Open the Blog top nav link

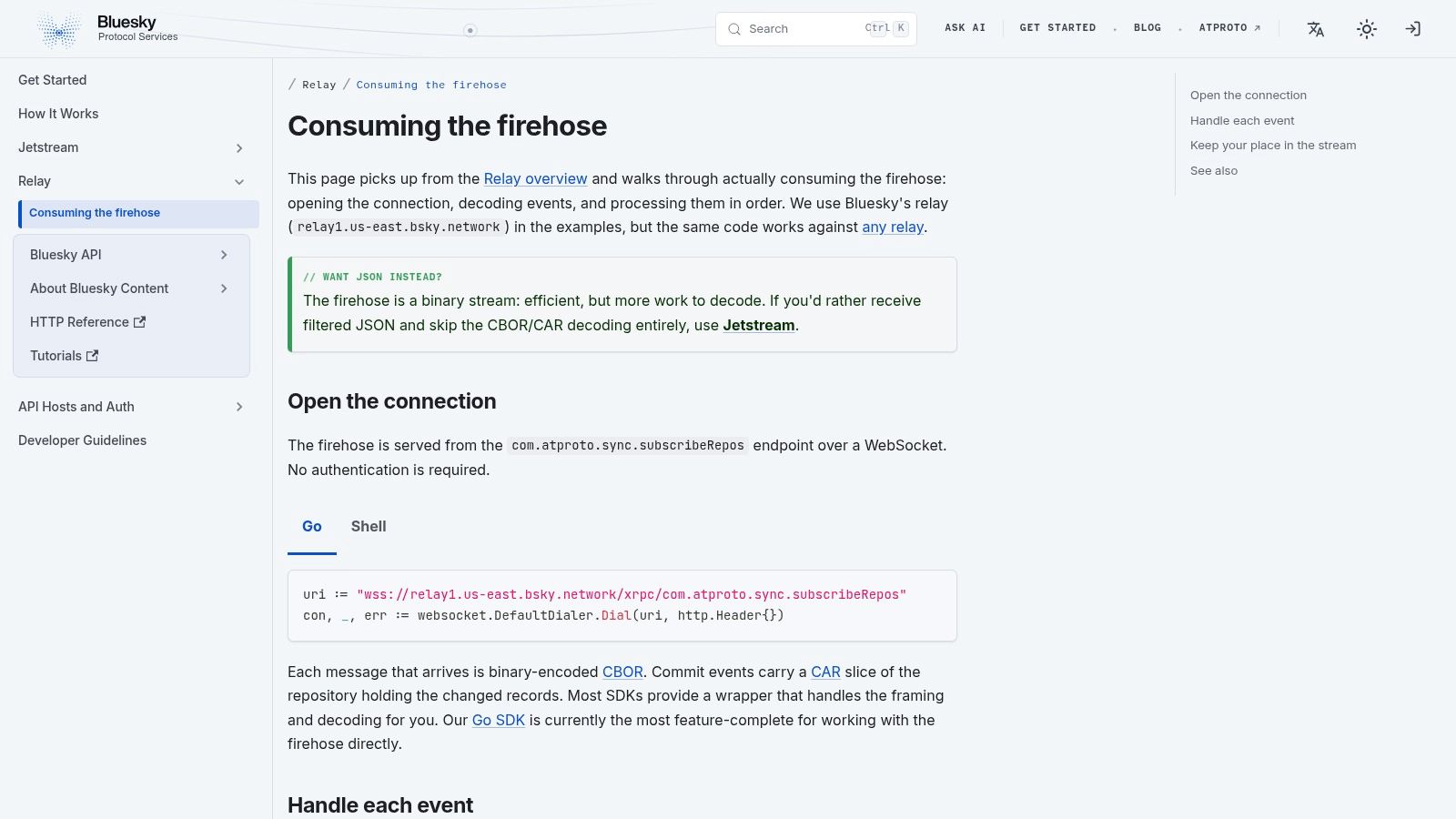tap(1148, 28)
